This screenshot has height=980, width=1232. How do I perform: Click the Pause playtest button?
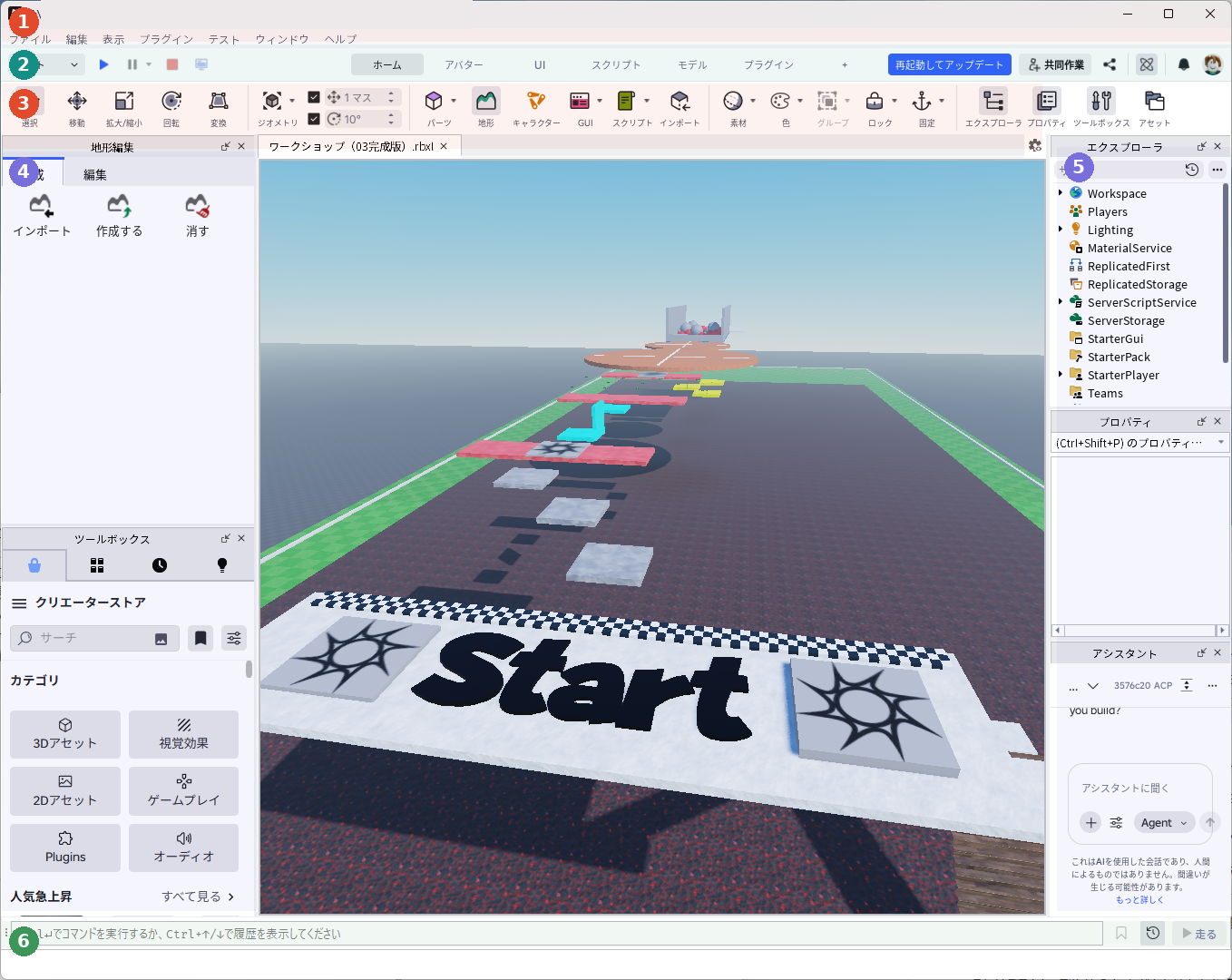(x=132, y=64)
